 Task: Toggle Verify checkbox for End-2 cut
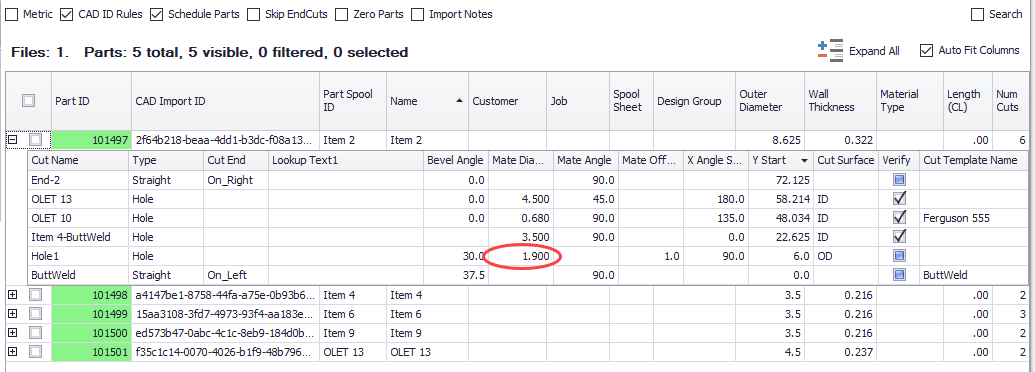click(x=899, y=179)
